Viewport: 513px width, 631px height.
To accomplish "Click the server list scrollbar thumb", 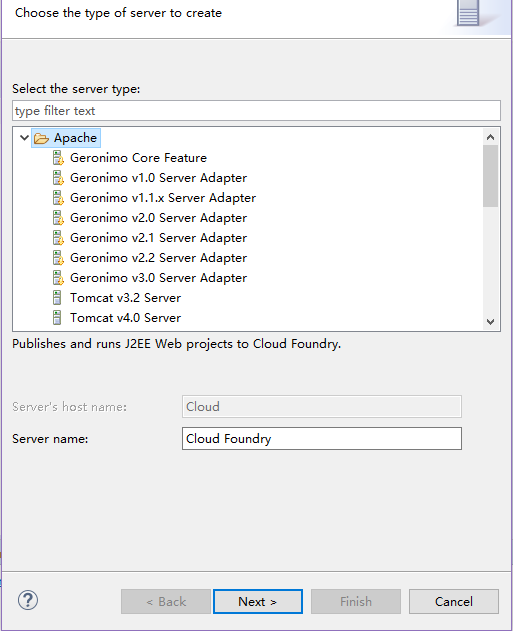I will pyautogui.click(x=490, y=176).
